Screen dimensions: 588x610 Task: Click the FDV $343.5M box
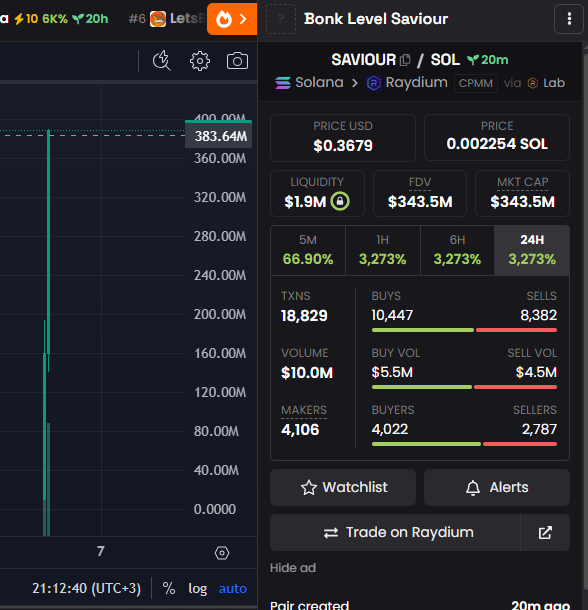(420, 193)
